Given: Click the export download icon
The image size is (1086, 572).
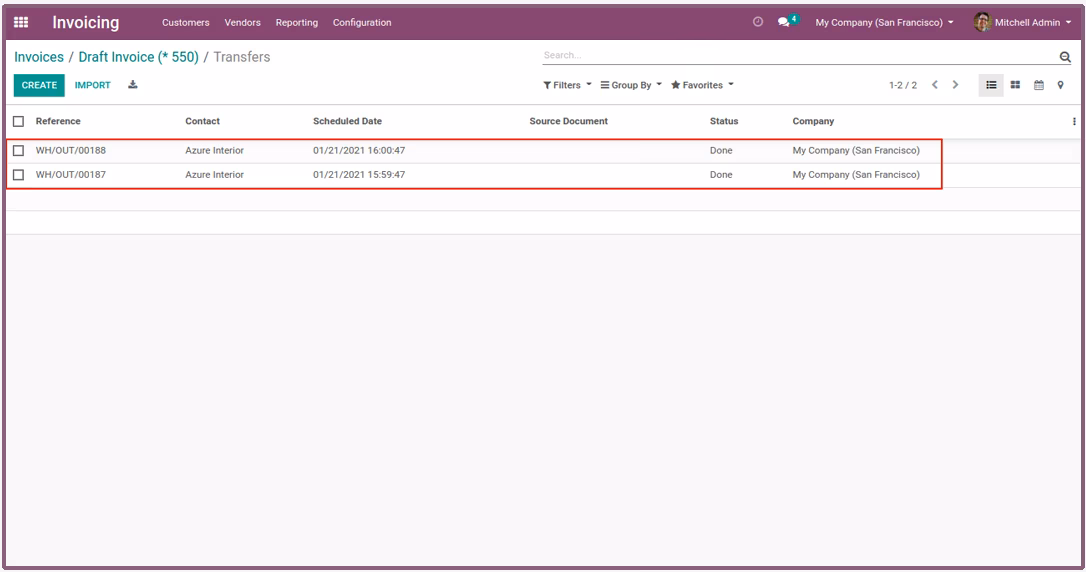Looking at the screenshot, I should (133, 85).
